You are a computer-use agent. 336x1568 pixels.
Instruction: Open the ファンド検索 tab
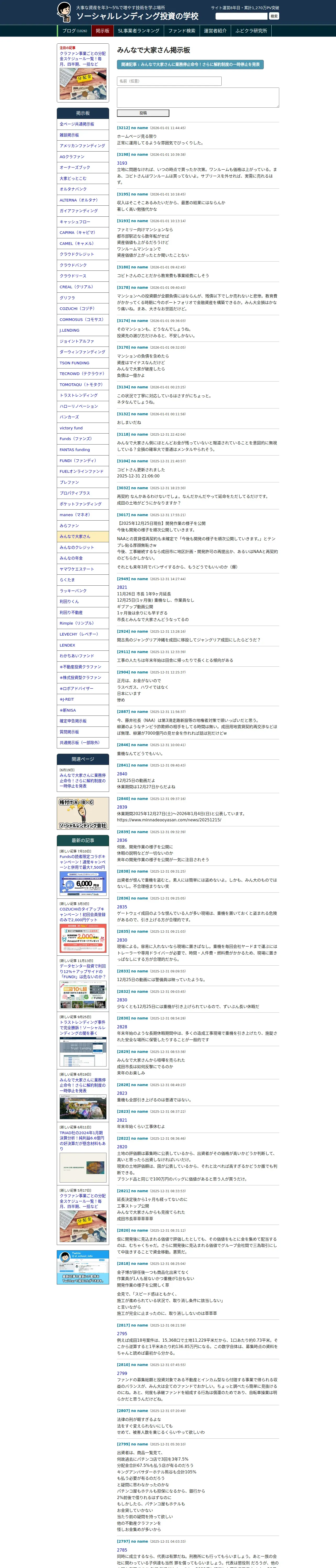182,31
